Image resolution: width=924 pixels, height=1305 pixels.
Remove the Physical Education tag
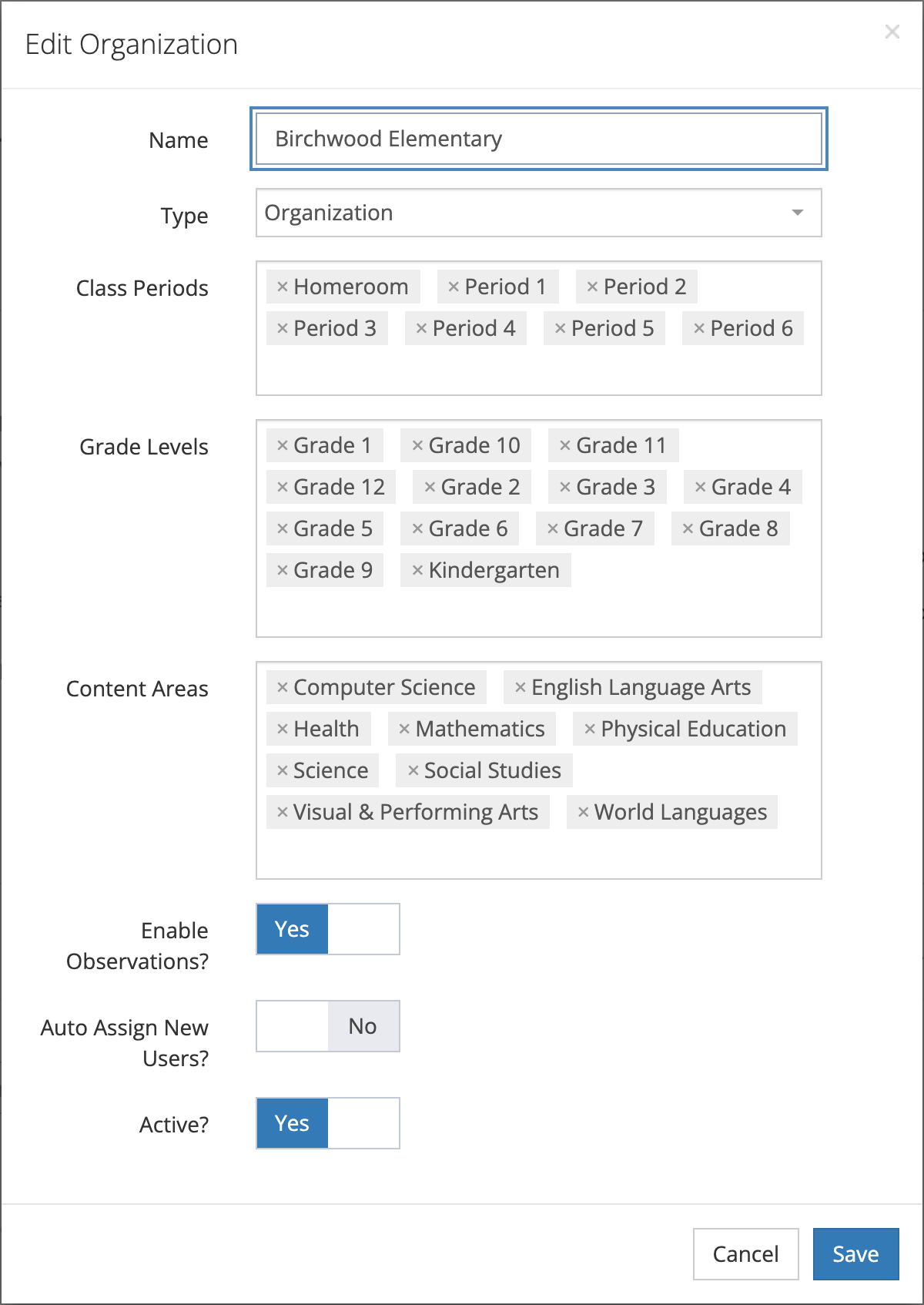pos(590,730)
